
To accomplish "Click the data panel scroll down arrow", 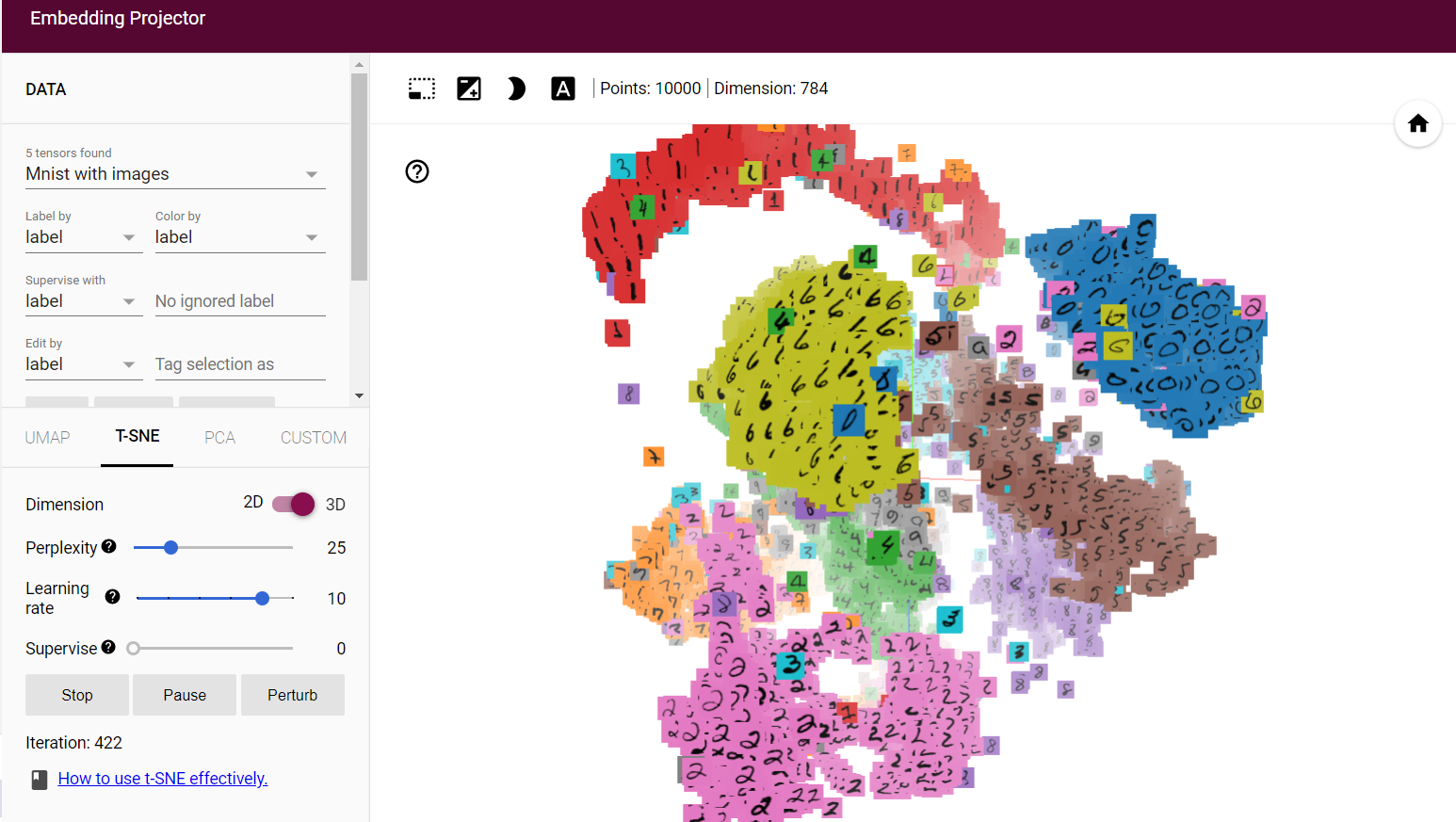I will tap(359, 396).
